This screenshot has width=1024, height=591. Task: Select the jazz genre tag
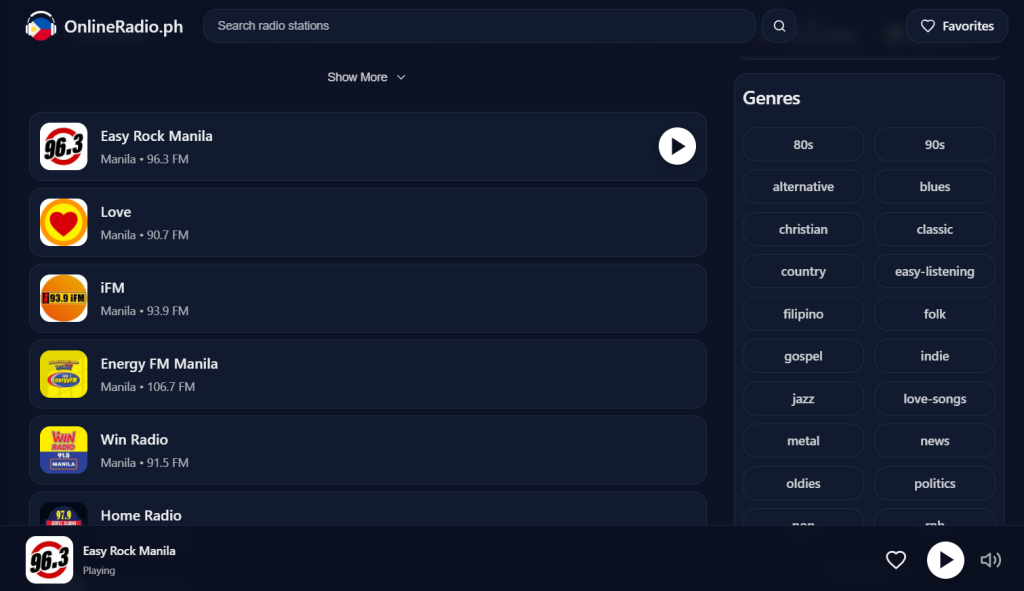[803, 399]
